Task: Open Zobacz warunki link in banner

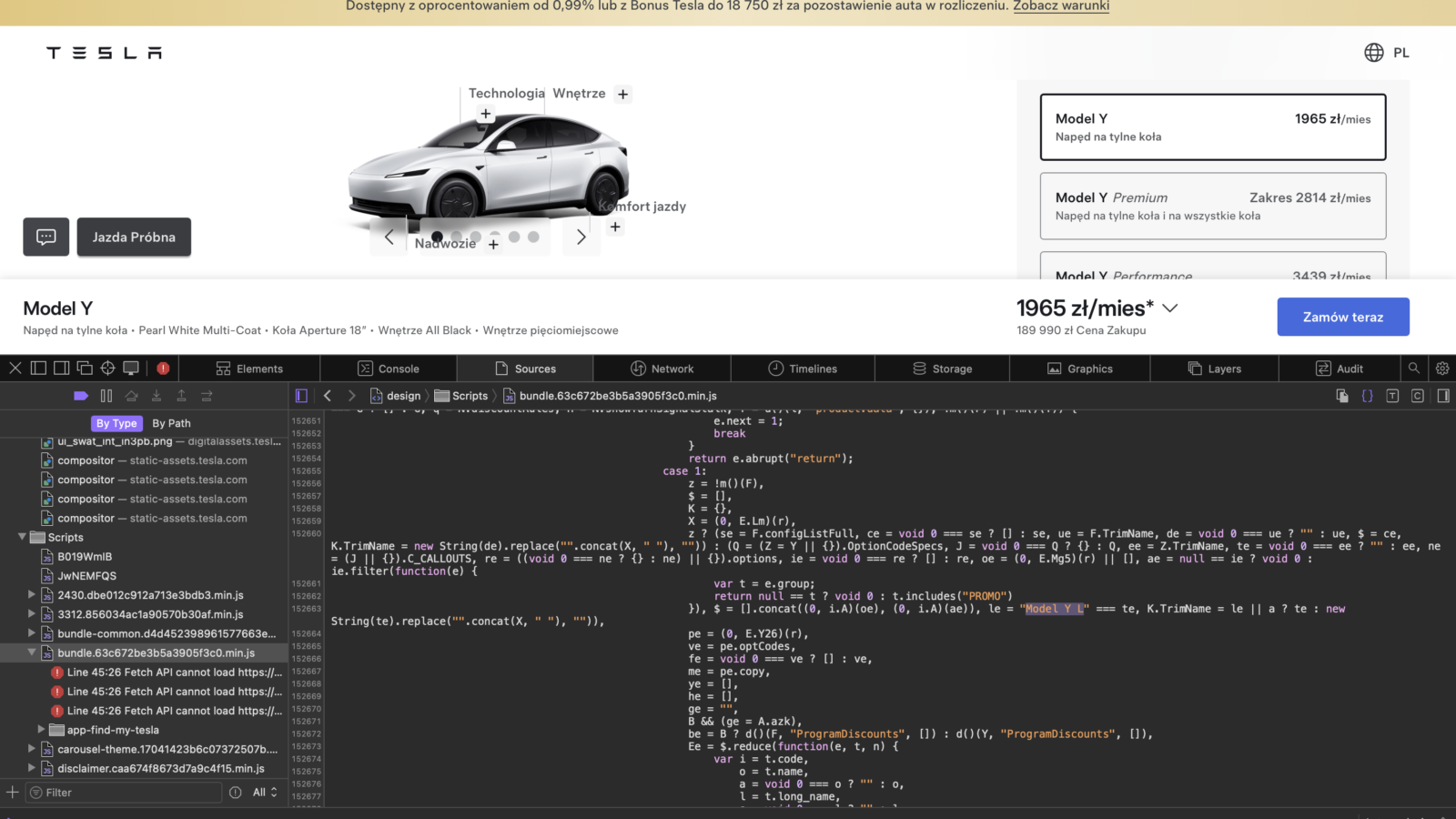Action: [x=1061, y=6]
